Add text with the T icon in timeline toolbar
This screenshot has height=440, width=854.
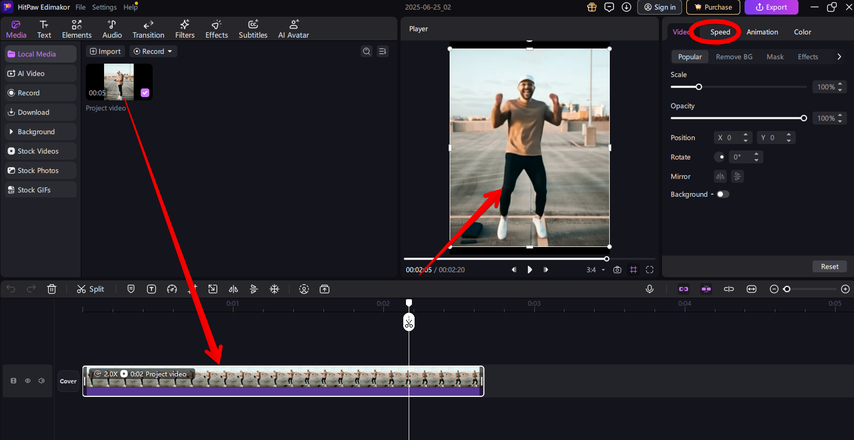pyautogui.click(x=151, y=289)
